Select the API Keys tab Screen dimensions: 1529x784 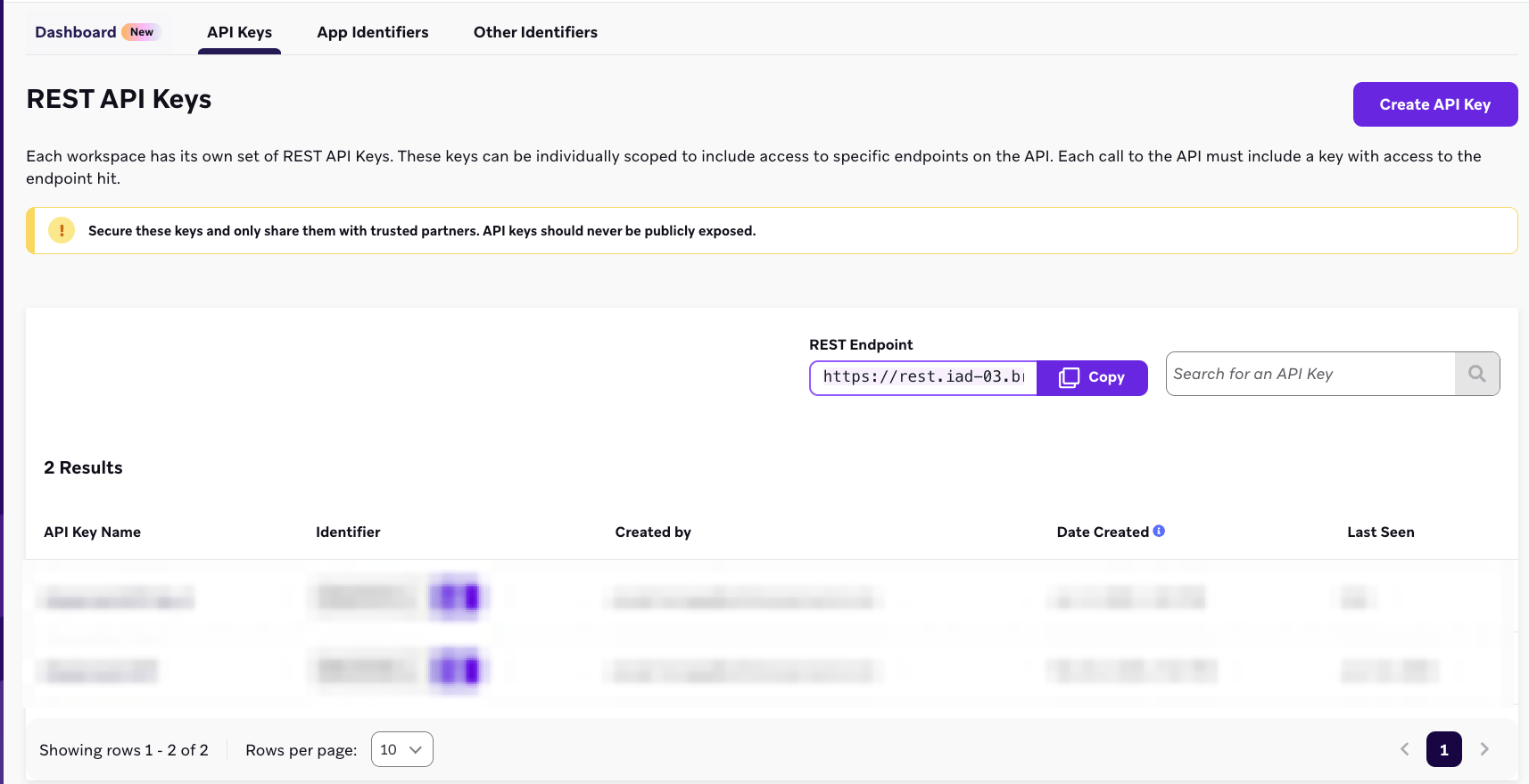(240, 33)
